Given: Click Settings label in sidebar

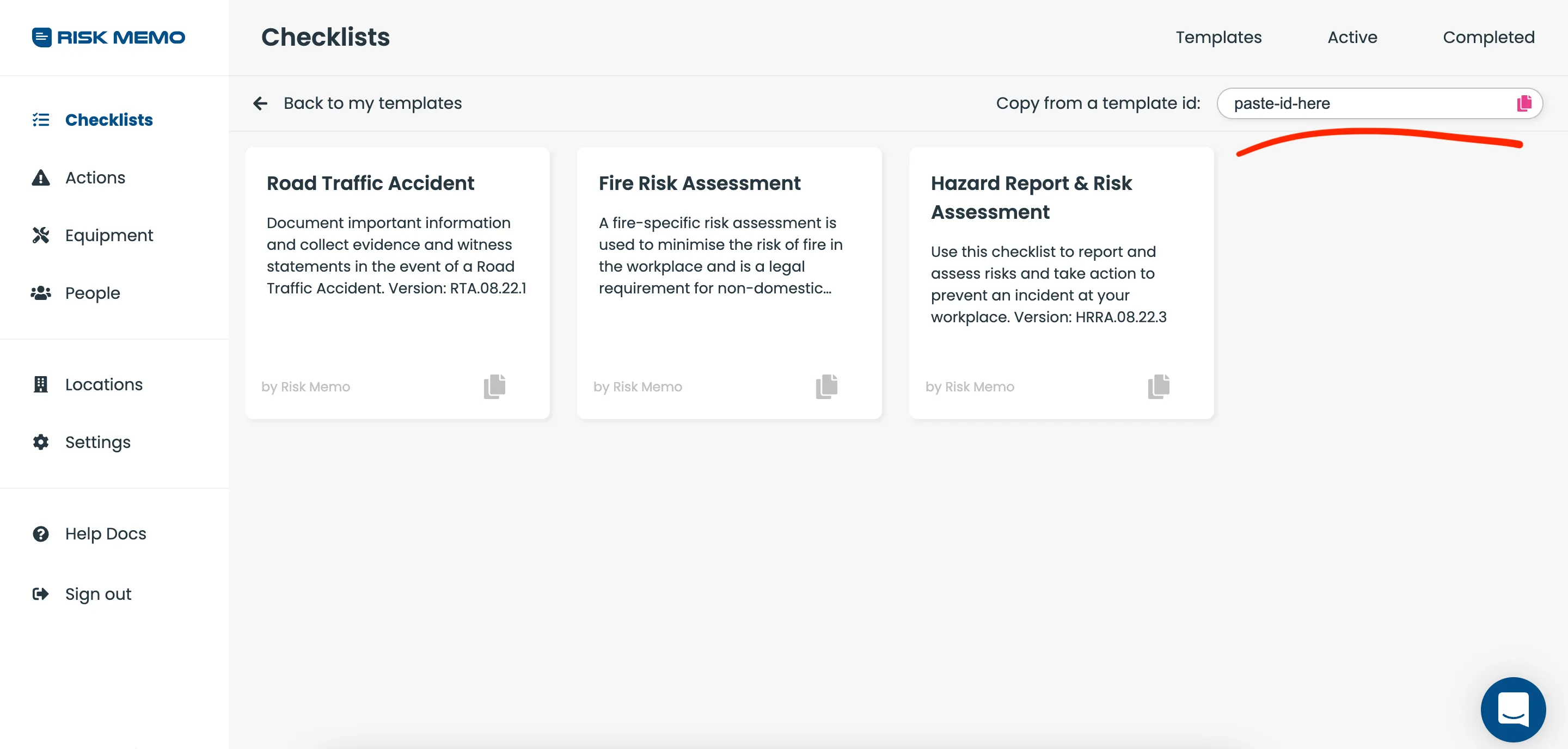Looking at the screenshot, I should pyautogui.click(x=98, y=443).
